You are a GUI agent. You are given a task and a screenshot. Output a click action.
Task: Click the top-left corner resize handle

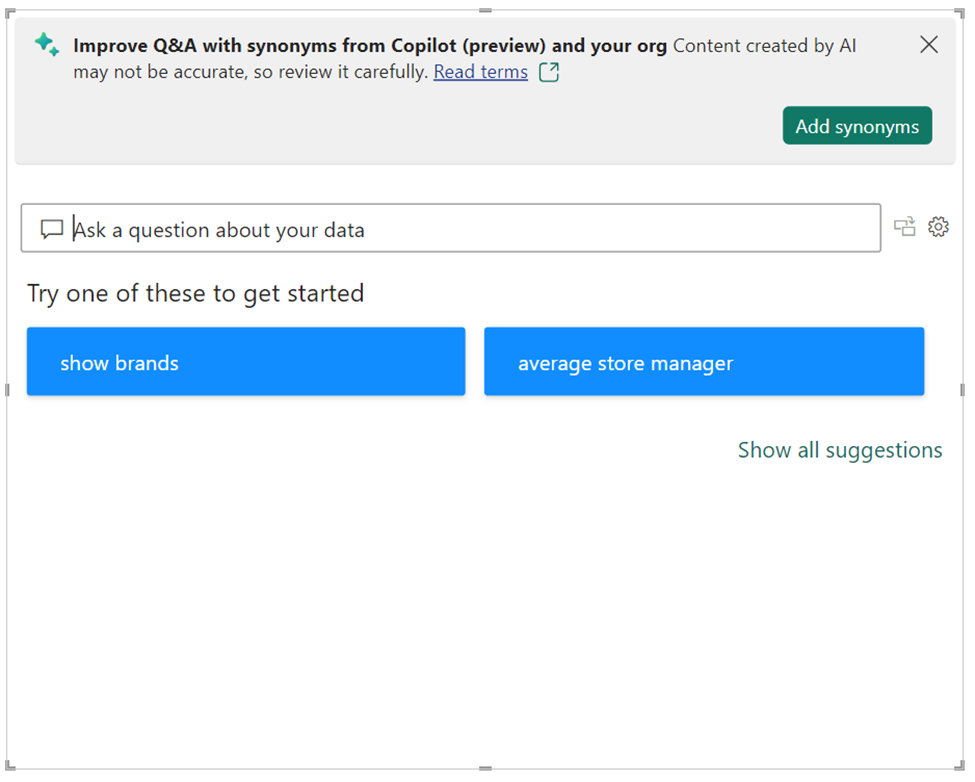click(9, 13)
